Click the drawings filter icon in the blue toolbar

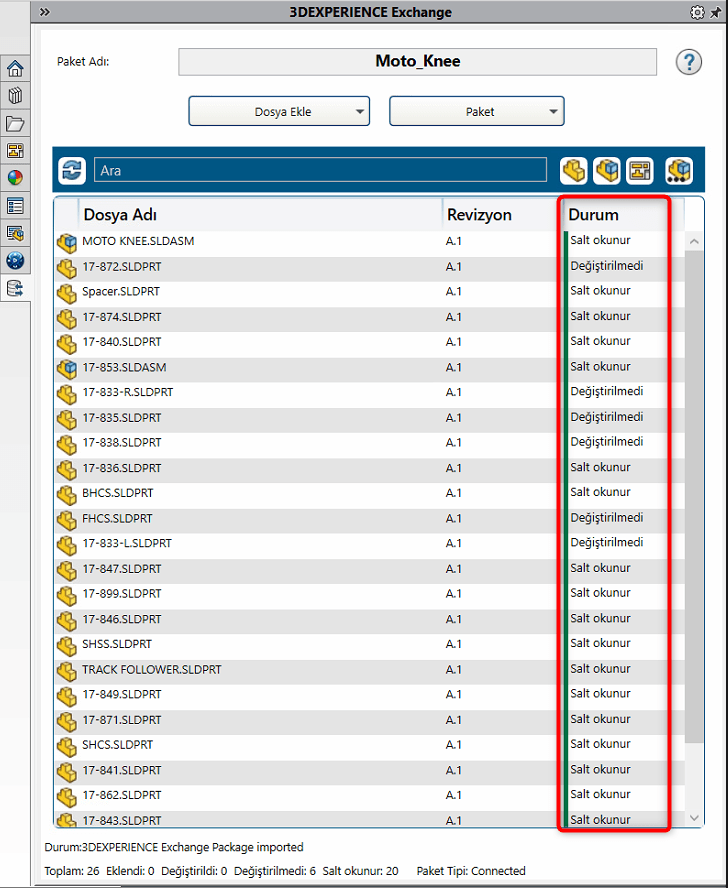tap(640, 170)
